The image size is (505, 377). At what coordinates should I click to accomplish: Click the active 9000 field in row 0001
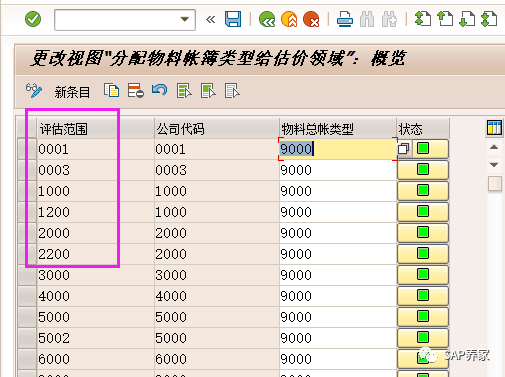338,149
